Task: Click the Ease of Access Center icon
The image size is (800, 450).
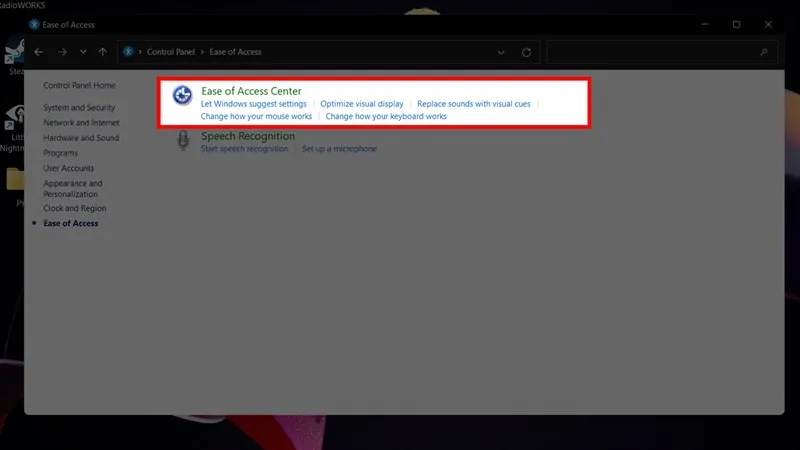Action: [x=182, y=96]
